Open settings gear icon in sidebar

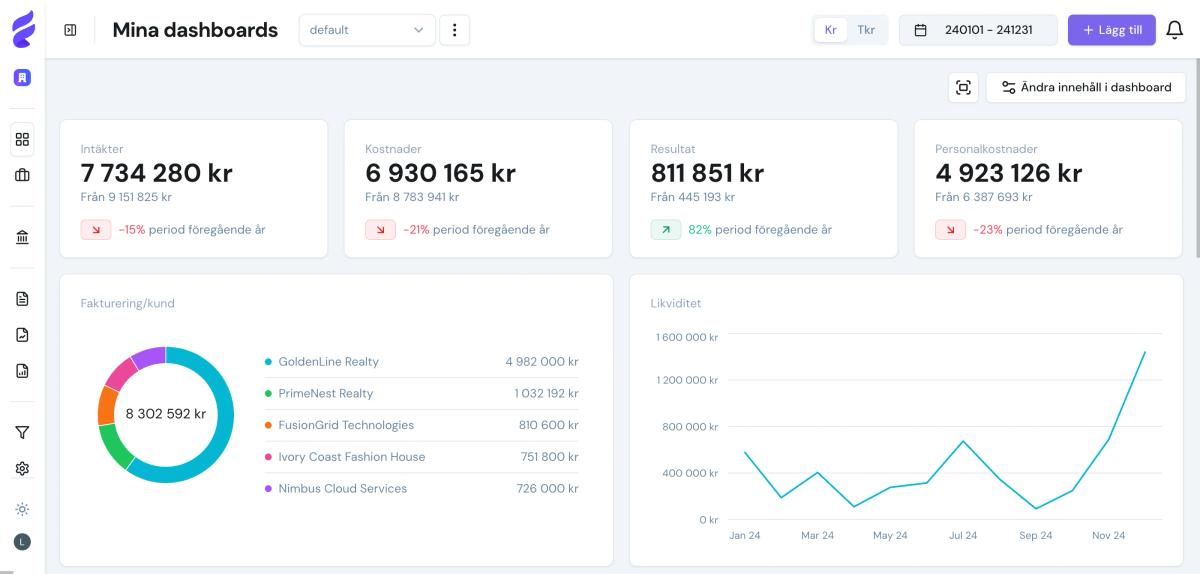click(x=22, y=468)
